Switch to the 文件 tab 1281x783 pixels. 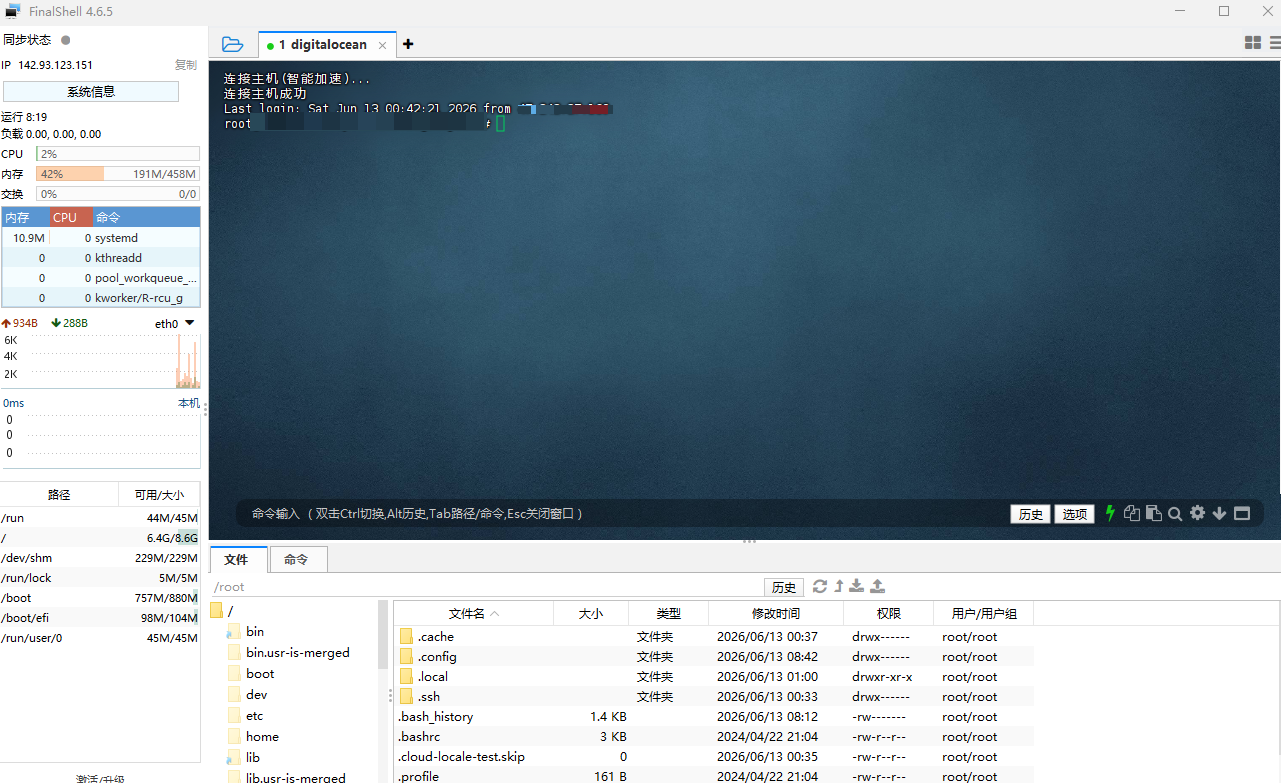pos(238,559)
